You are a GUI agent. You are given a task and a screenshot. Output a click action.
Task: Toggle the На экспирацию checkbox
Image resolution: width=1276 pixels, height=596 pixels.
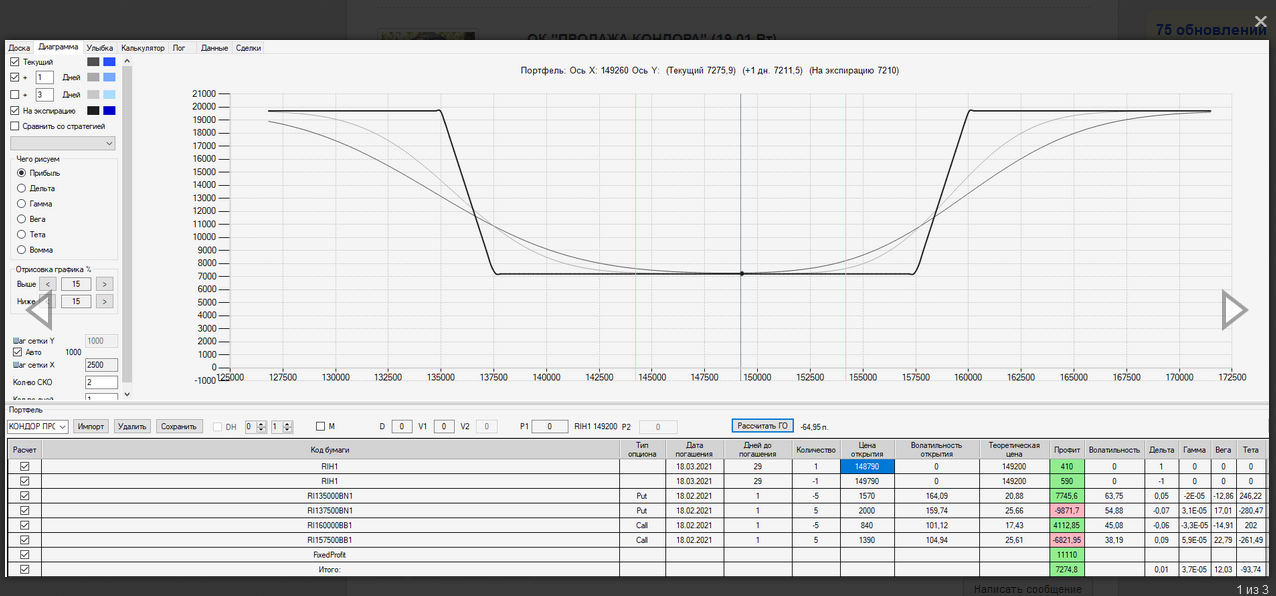tap(14, 111)
